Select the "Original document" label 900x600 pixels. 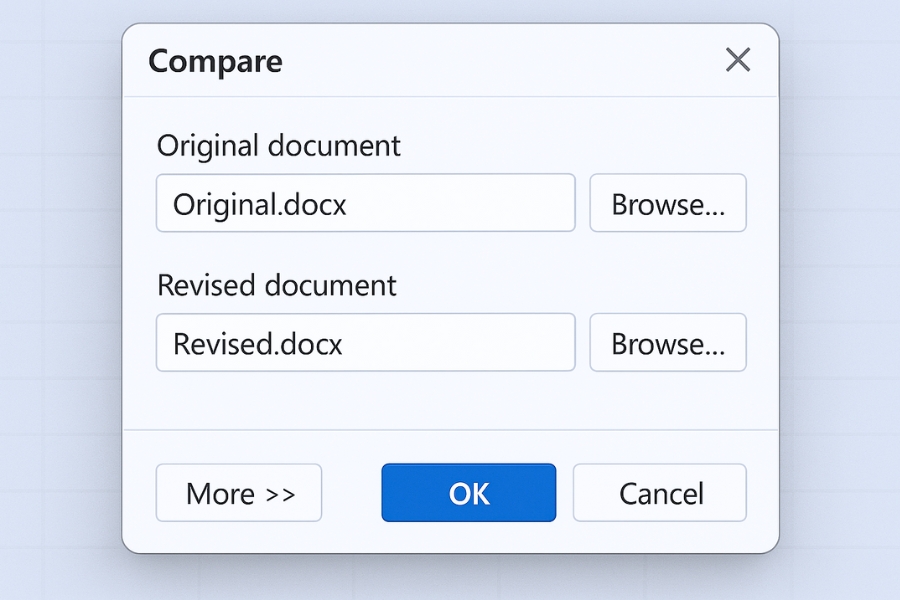pos(279,146)
